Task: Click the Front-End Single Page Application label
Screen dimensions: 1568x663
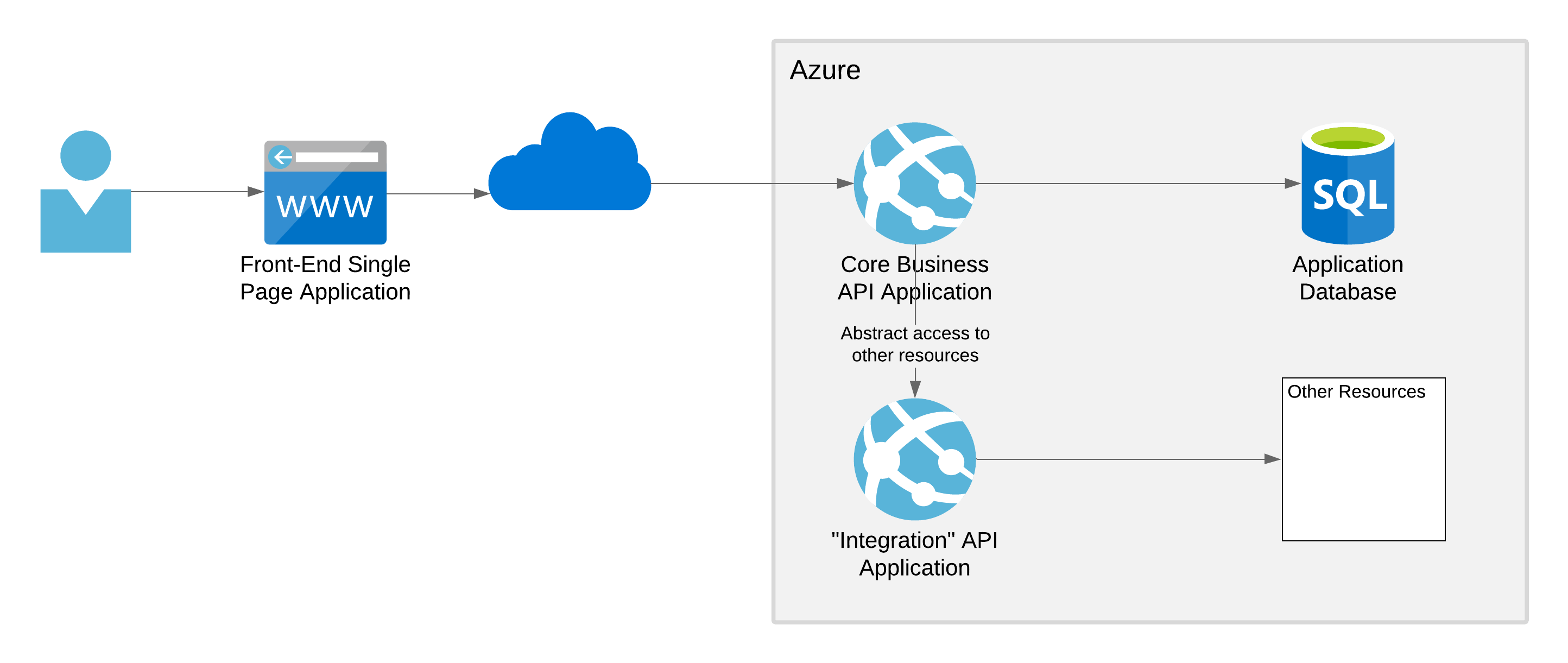Action: 325,277
